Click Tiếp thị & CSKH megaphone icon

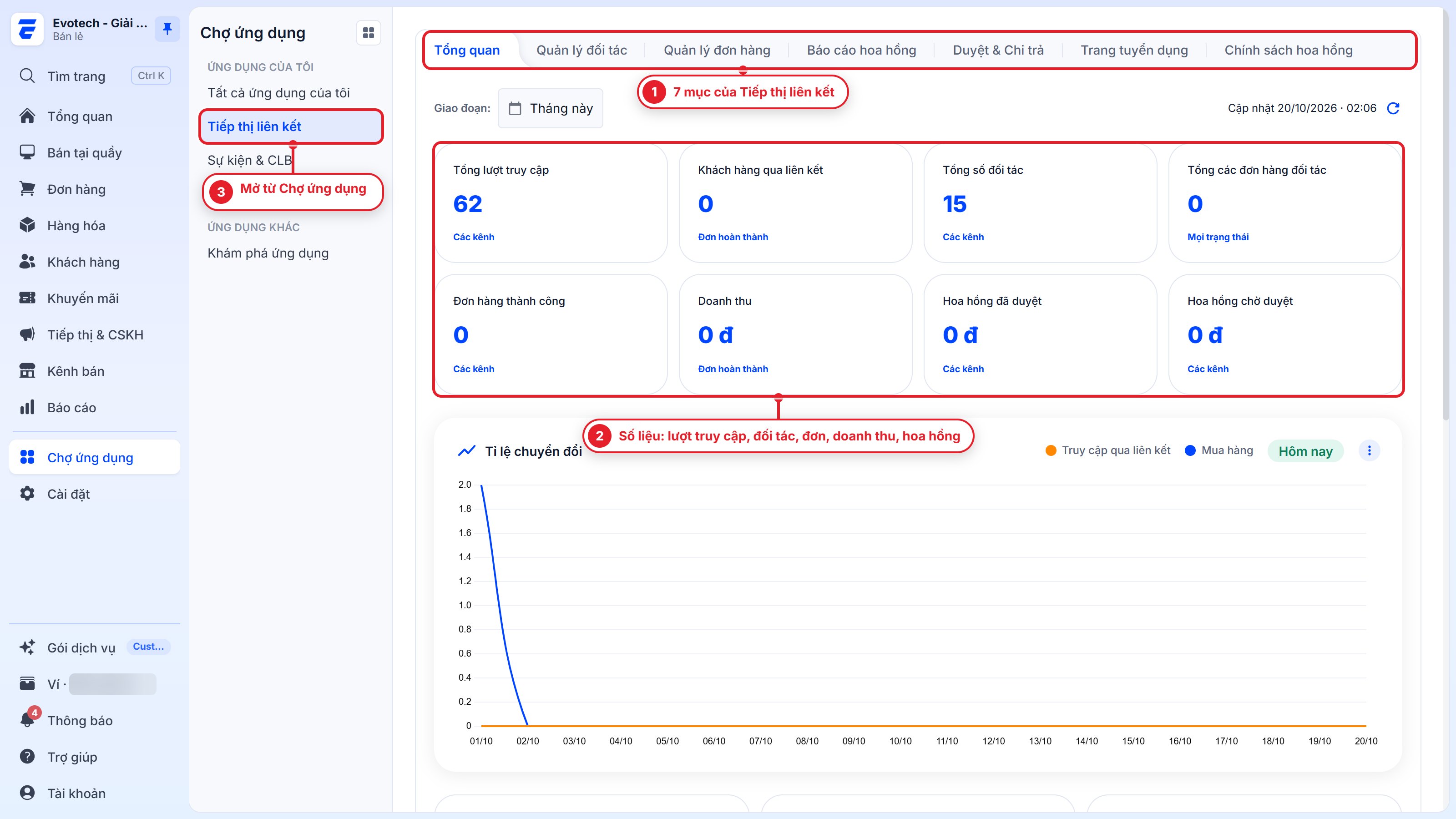pyautogui.click(x=27, y=334)
